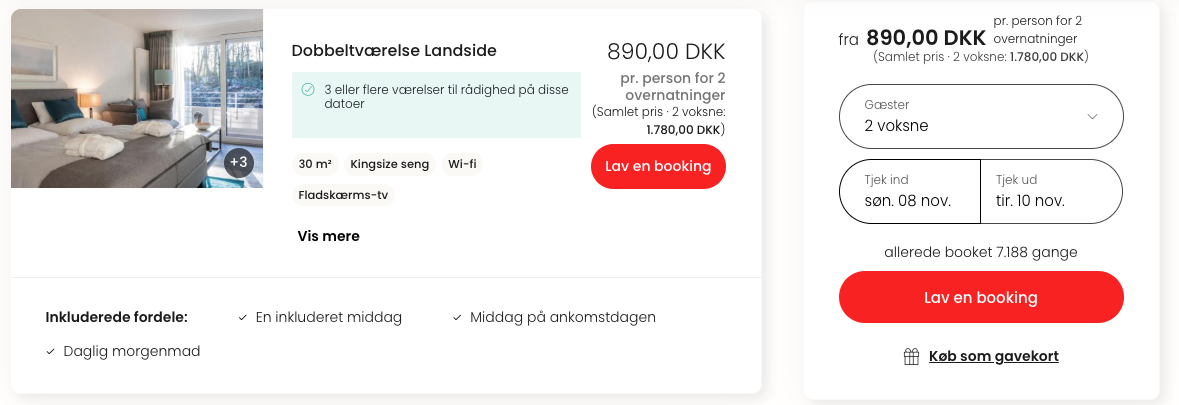The height and width of the screenshot is (405, 1179).
Task: Click the Fladskærms-tv amenity tag
Action: (343, 195)
